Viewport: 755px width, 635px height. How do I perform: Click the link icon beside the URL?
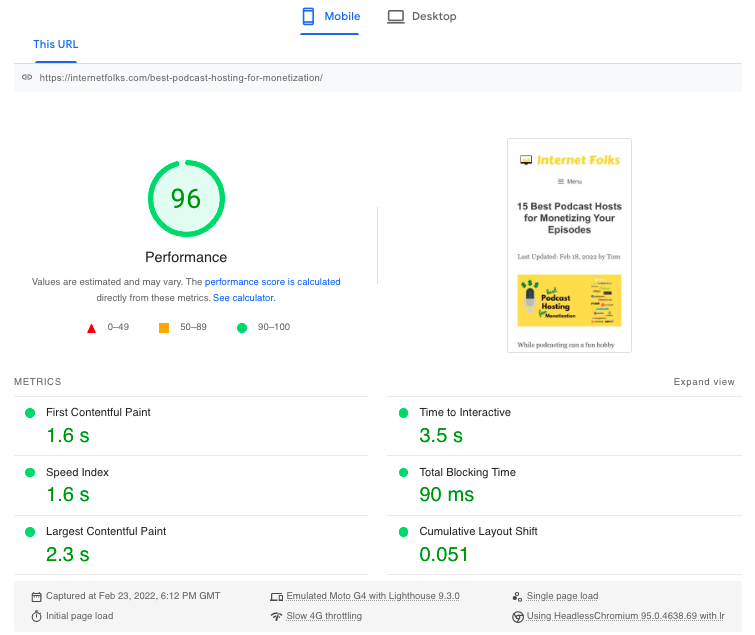point(27,77)
